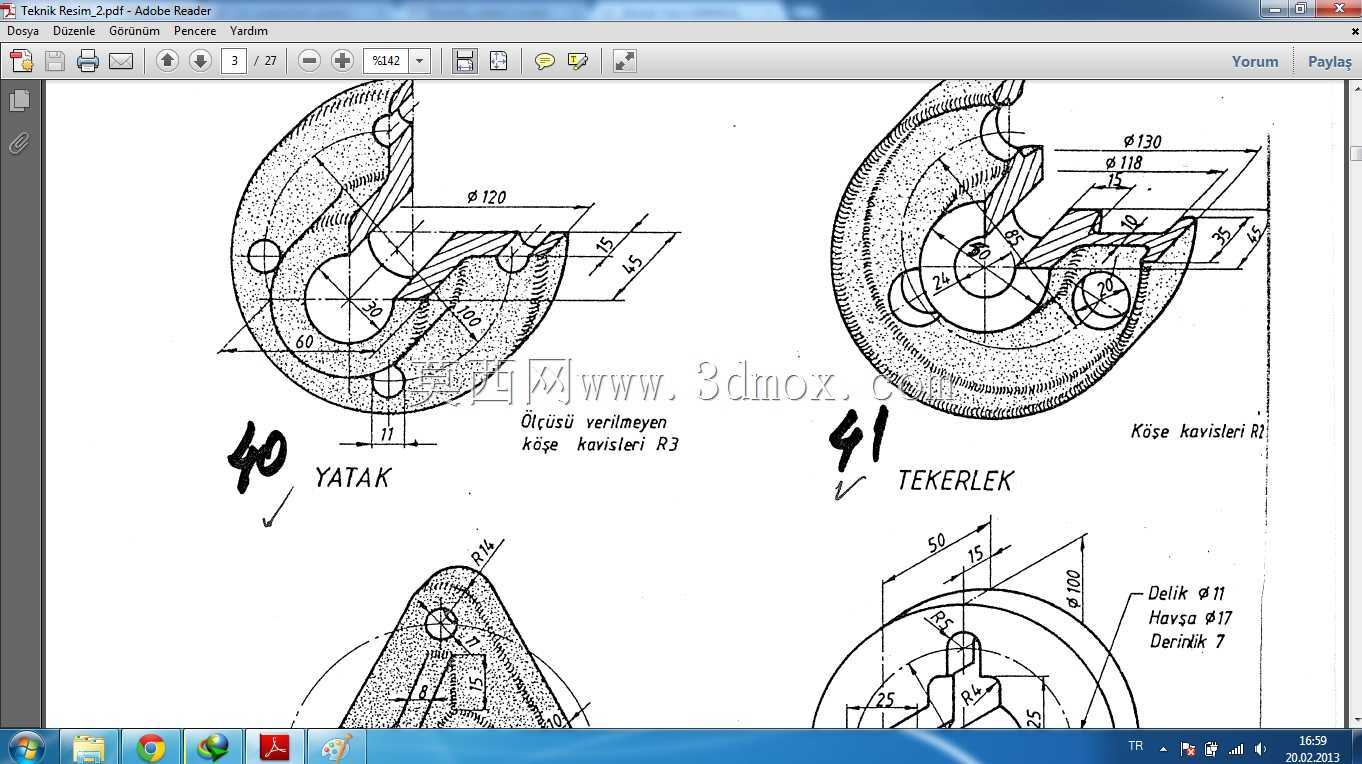
Task: Print the document using the printer icon
Action: pyautogui.click(x=88, y=61)
